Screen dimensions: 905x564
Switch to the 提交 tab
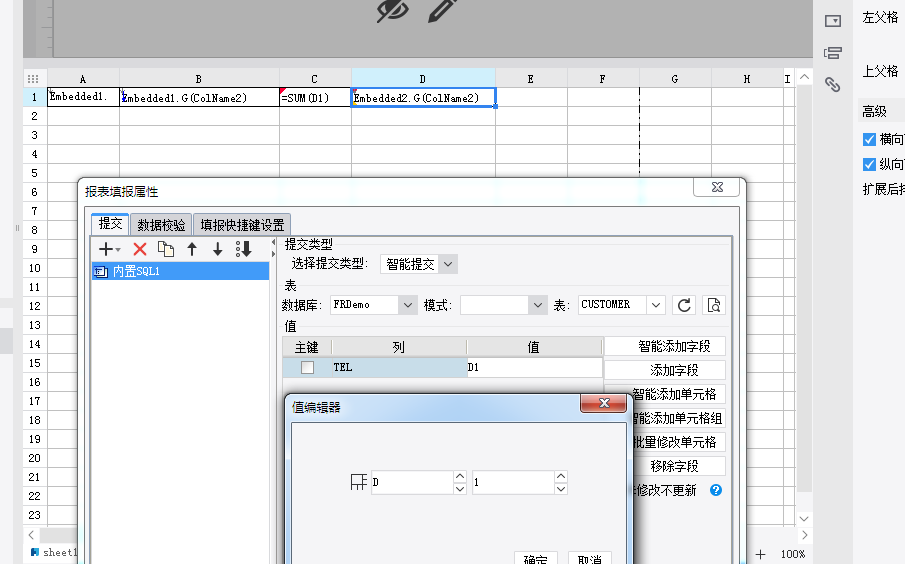click(x=110, y=223)
